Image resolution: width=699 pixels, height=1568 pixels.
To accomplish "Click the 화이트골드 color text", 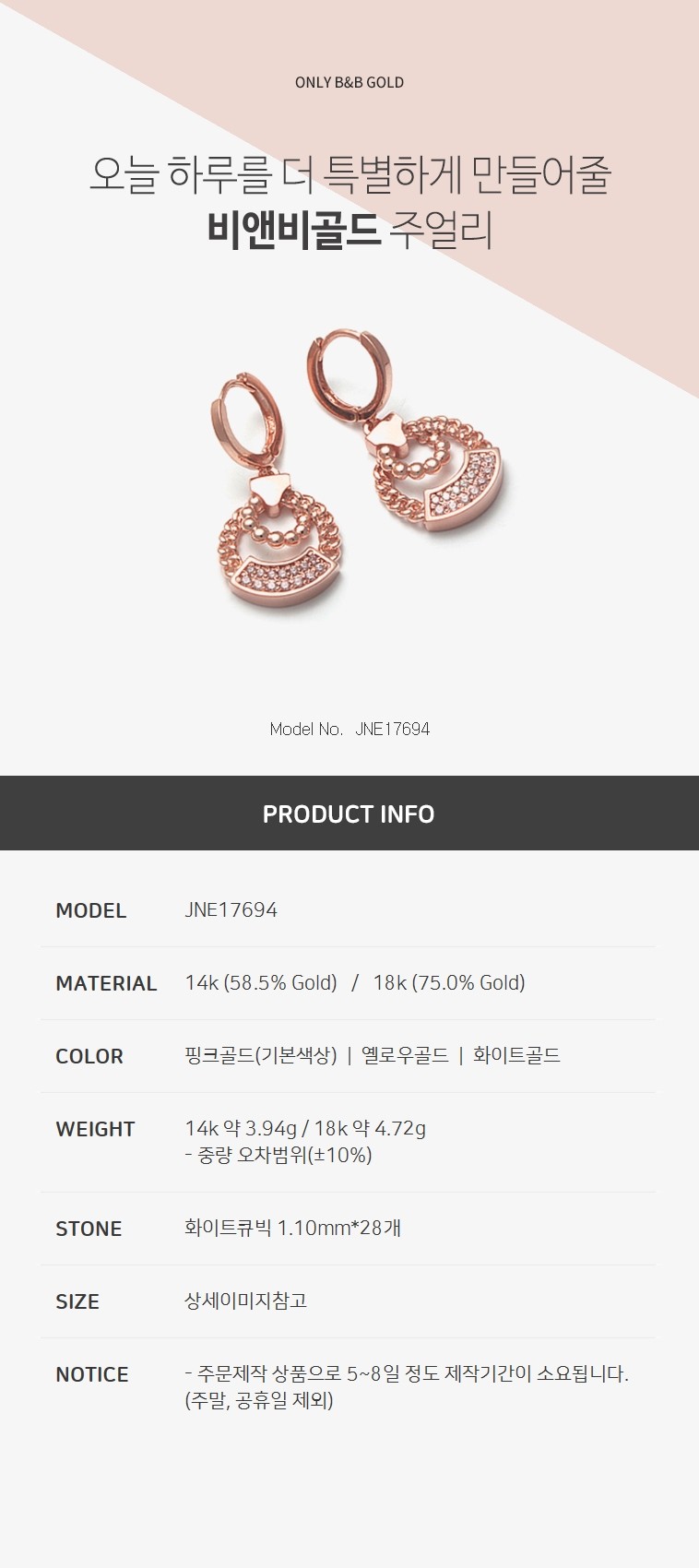I will click(516, 1055).
